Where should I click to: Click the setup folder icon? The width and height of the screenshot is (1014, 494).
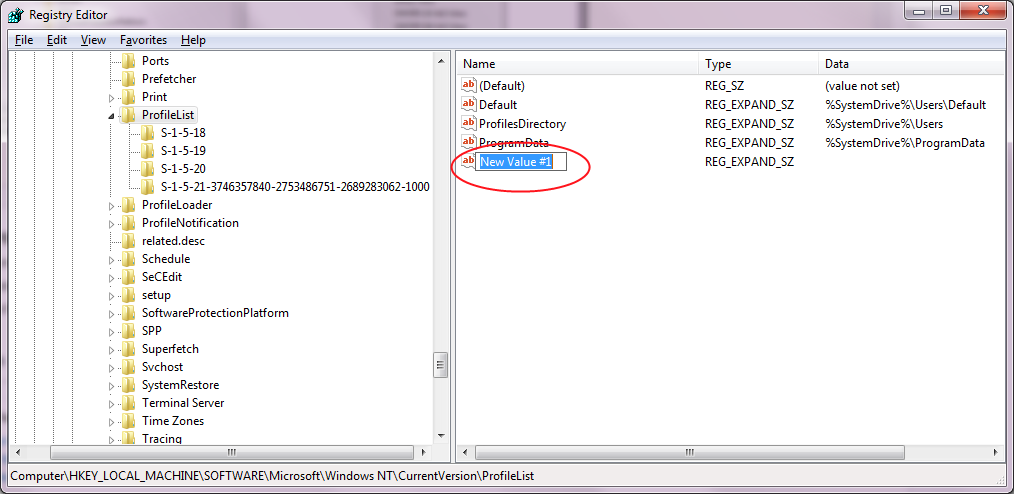point(128,295)
